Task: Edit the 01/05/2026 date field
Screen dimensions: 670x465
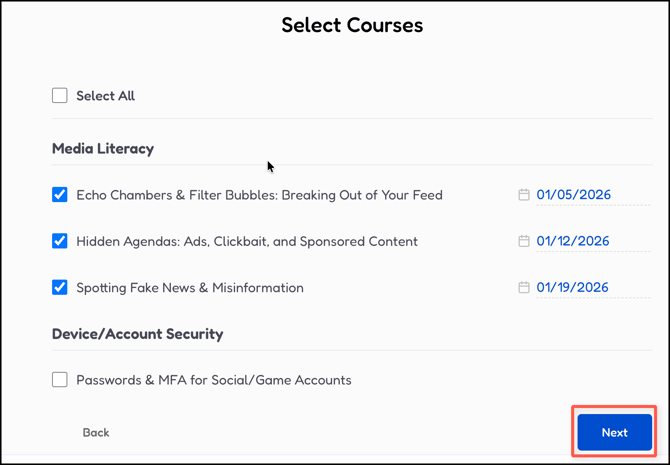Action: (x=574, y=195)
